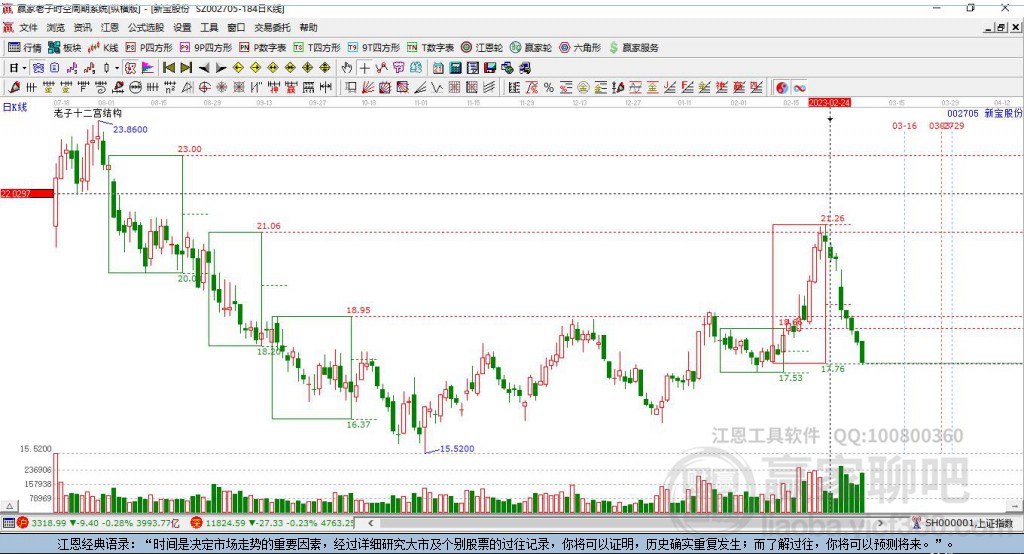Open the 交易委托 menu
The image size is (1024, 554).
click(272, 27)
